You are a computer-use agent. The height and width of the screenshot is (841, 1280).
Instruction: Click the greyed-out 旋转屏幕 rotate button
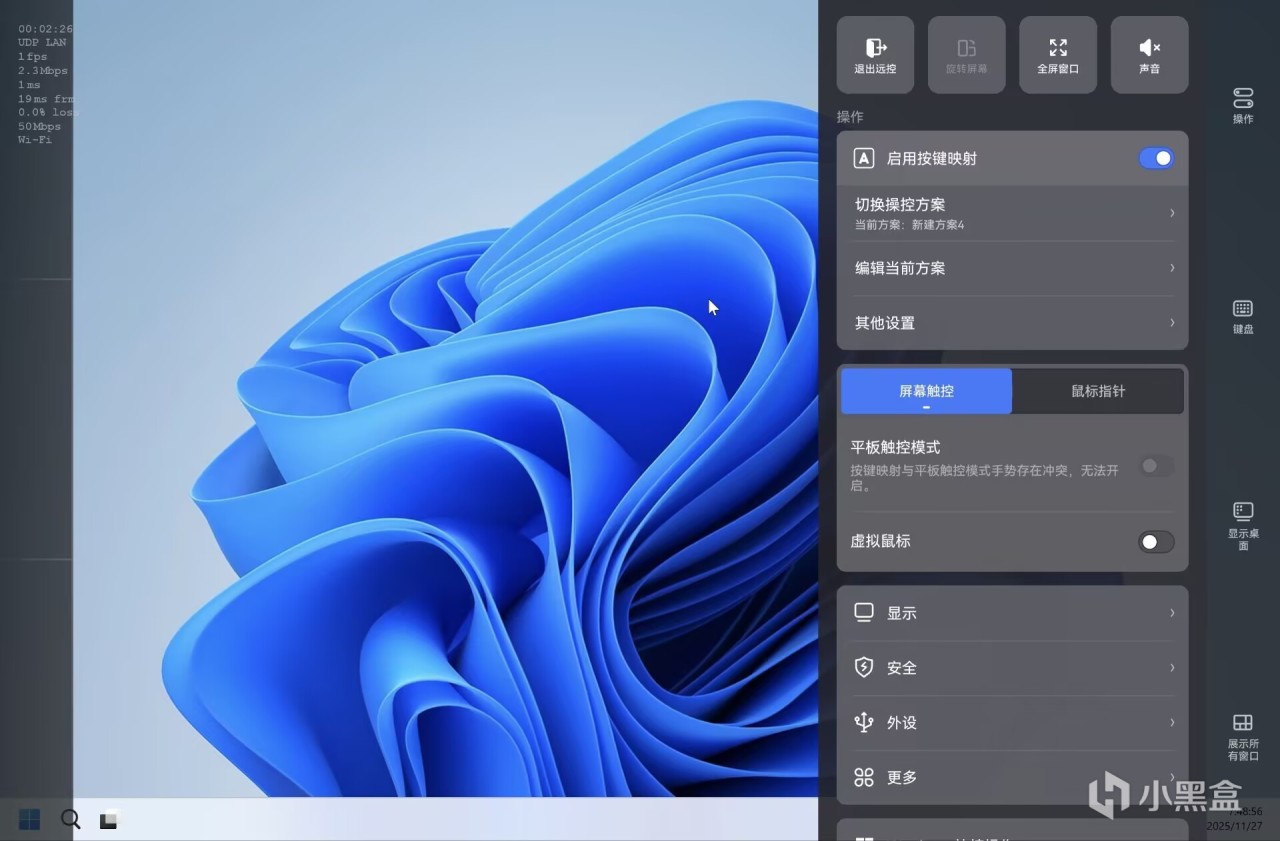point(966,55)
